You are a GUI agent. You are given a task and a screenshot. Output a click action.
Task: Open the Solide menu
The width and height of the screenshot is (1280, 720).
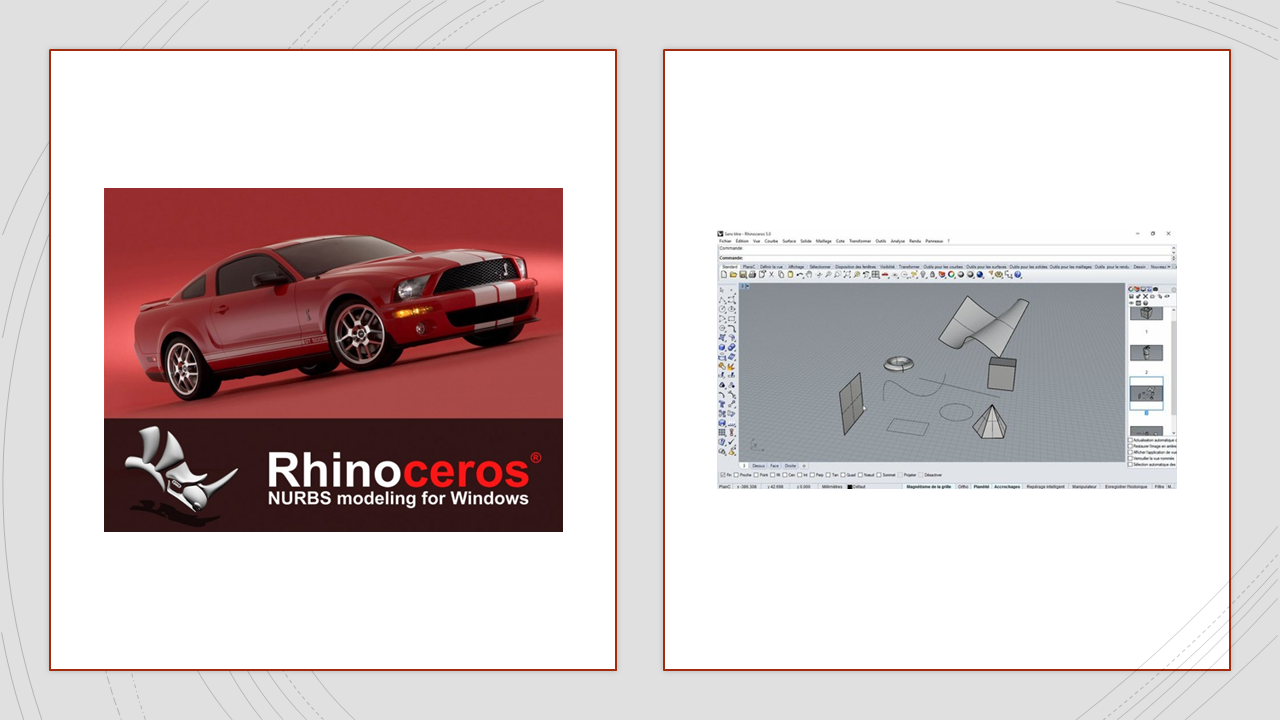806,241
